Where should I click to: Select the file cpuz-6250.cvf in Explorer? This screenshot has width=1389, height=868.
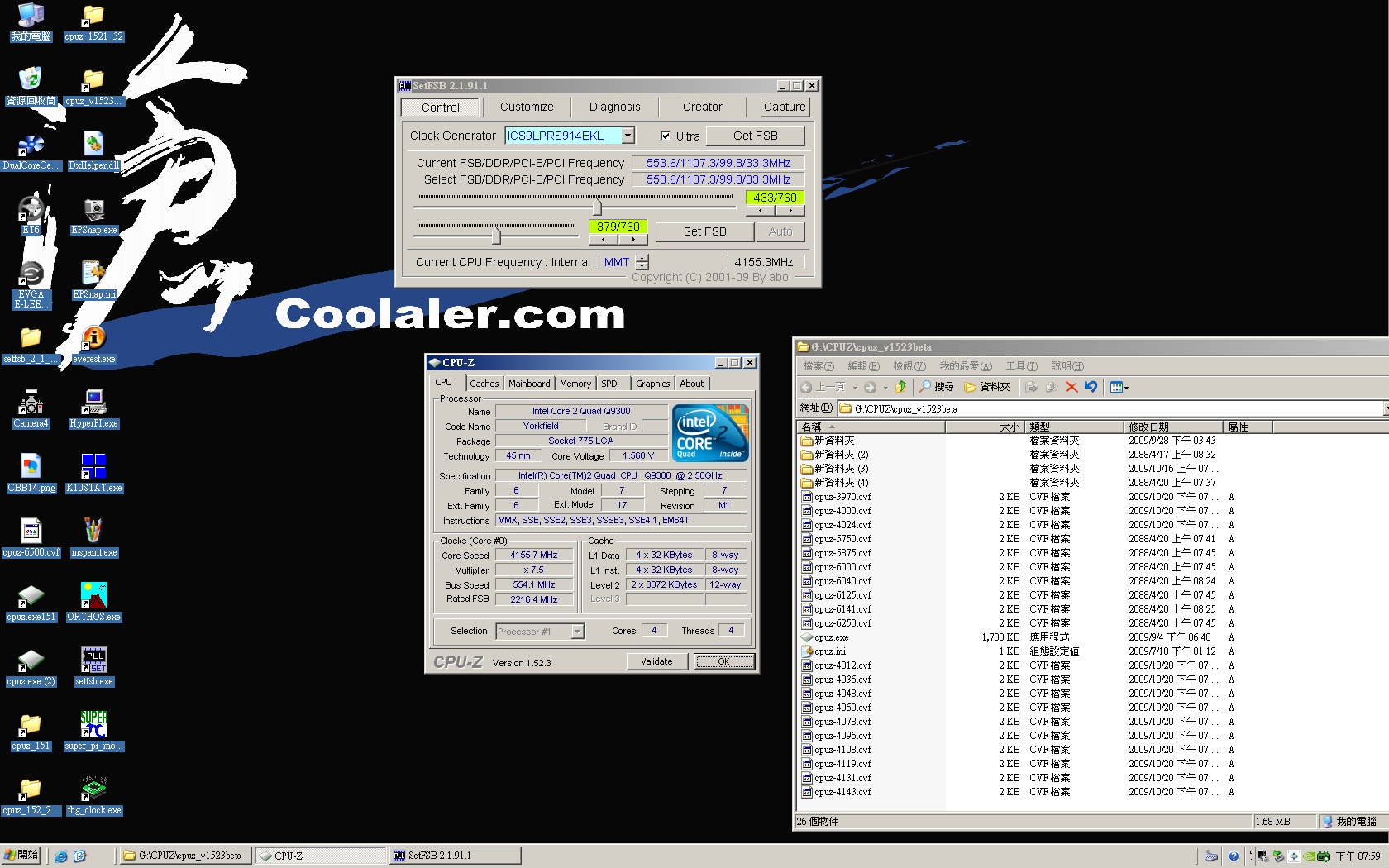[842, 623]
